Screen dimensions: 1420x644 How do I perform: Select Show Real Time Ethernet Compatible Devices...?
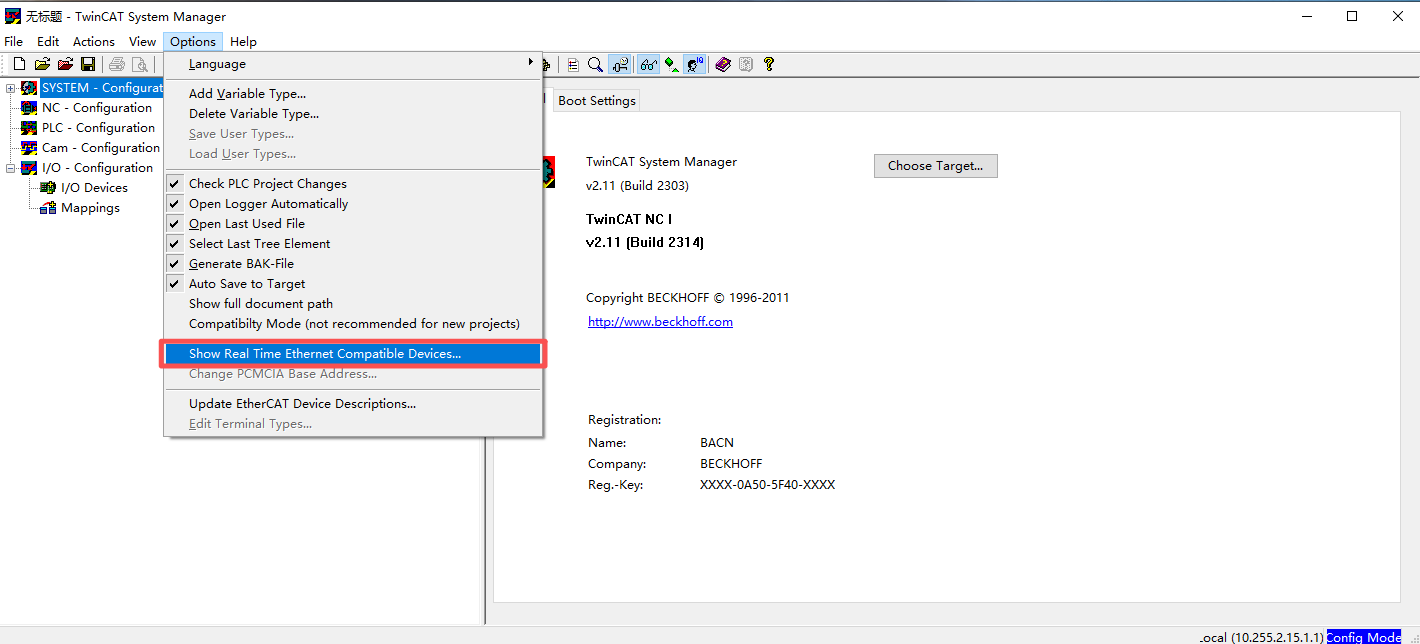click(353, 354)
